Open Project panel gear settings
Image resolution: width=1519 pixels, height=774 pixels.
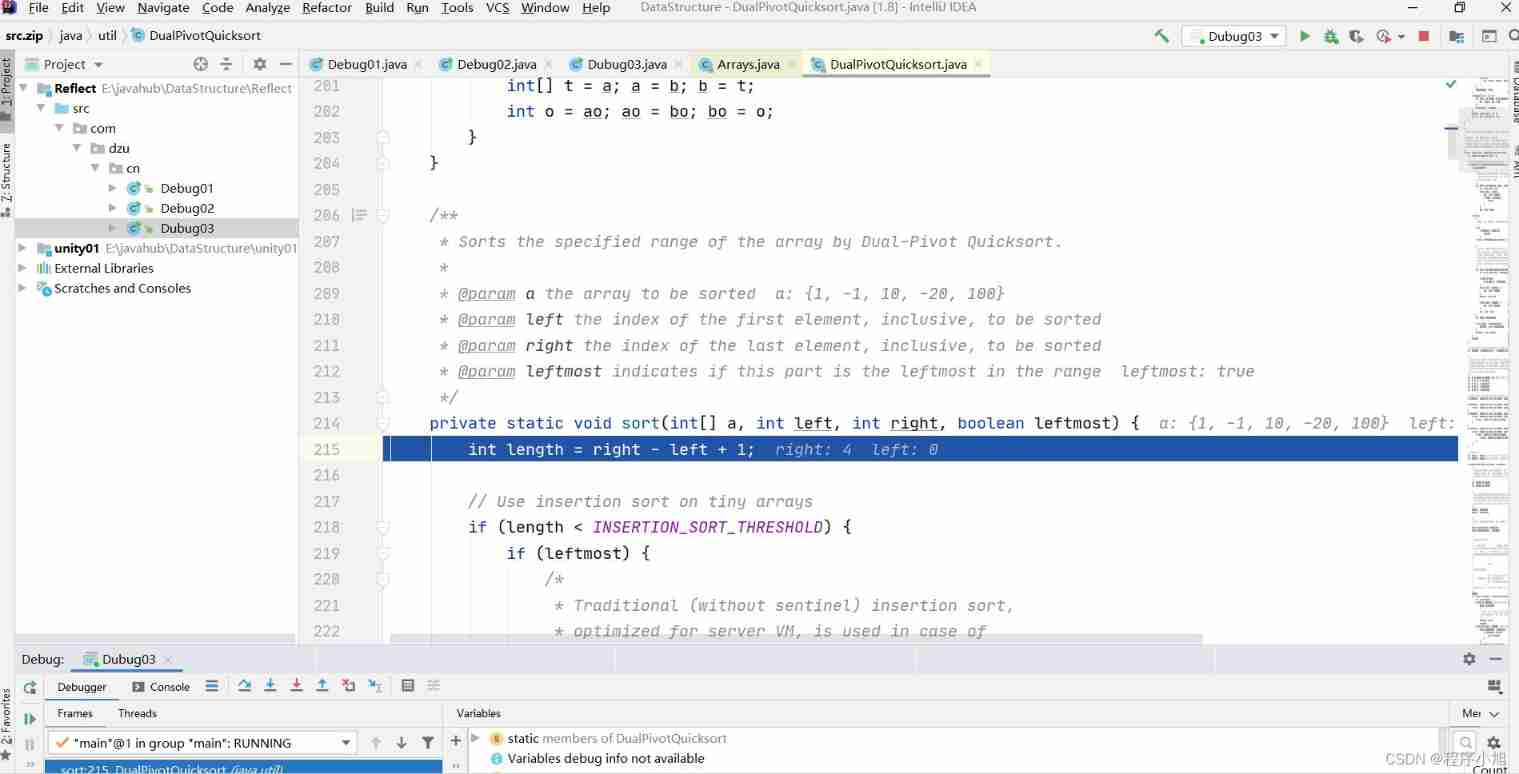(x=260, y=64)
